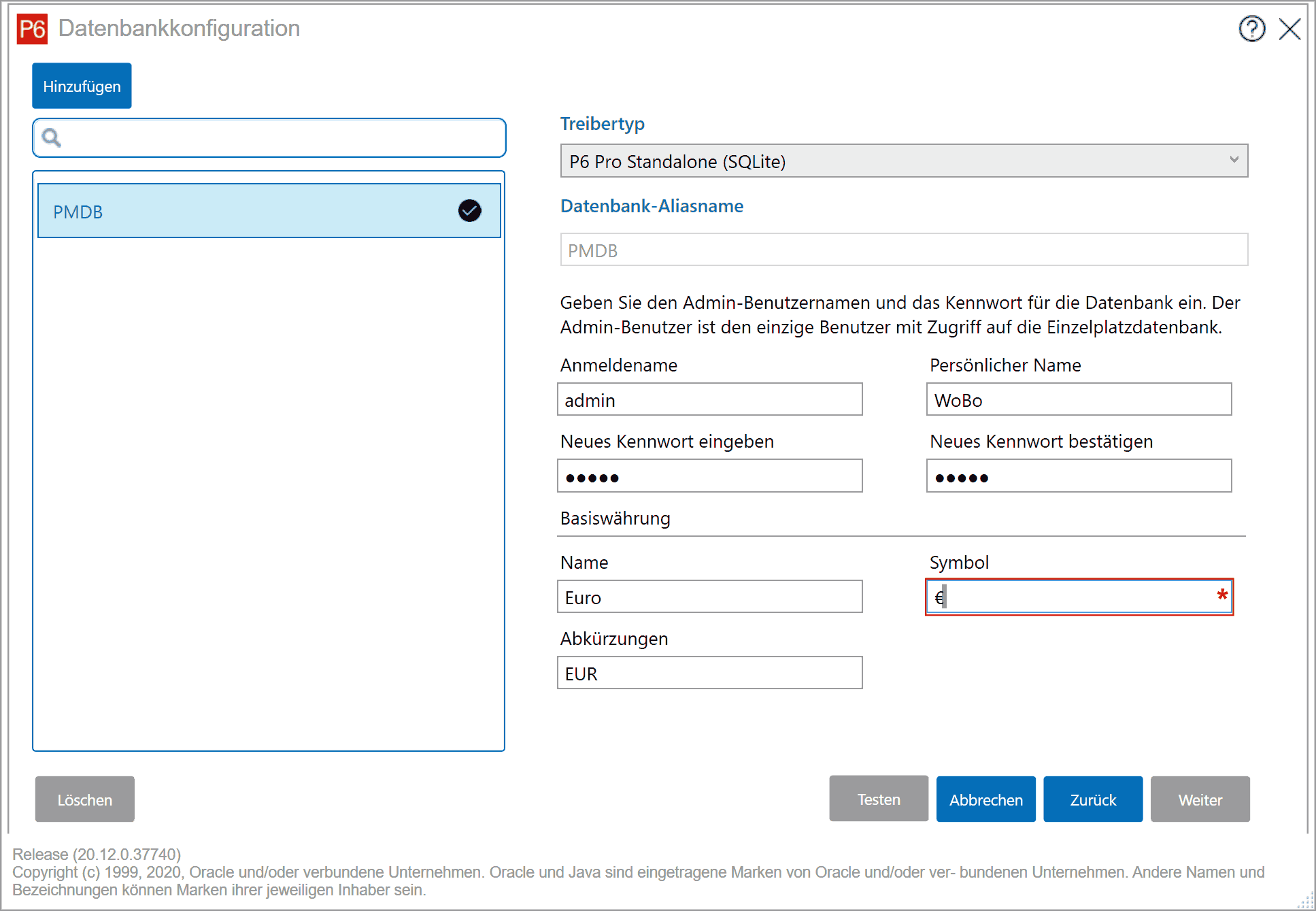Click the Neues Kennwort eingeben field

[x=709, y=476]
